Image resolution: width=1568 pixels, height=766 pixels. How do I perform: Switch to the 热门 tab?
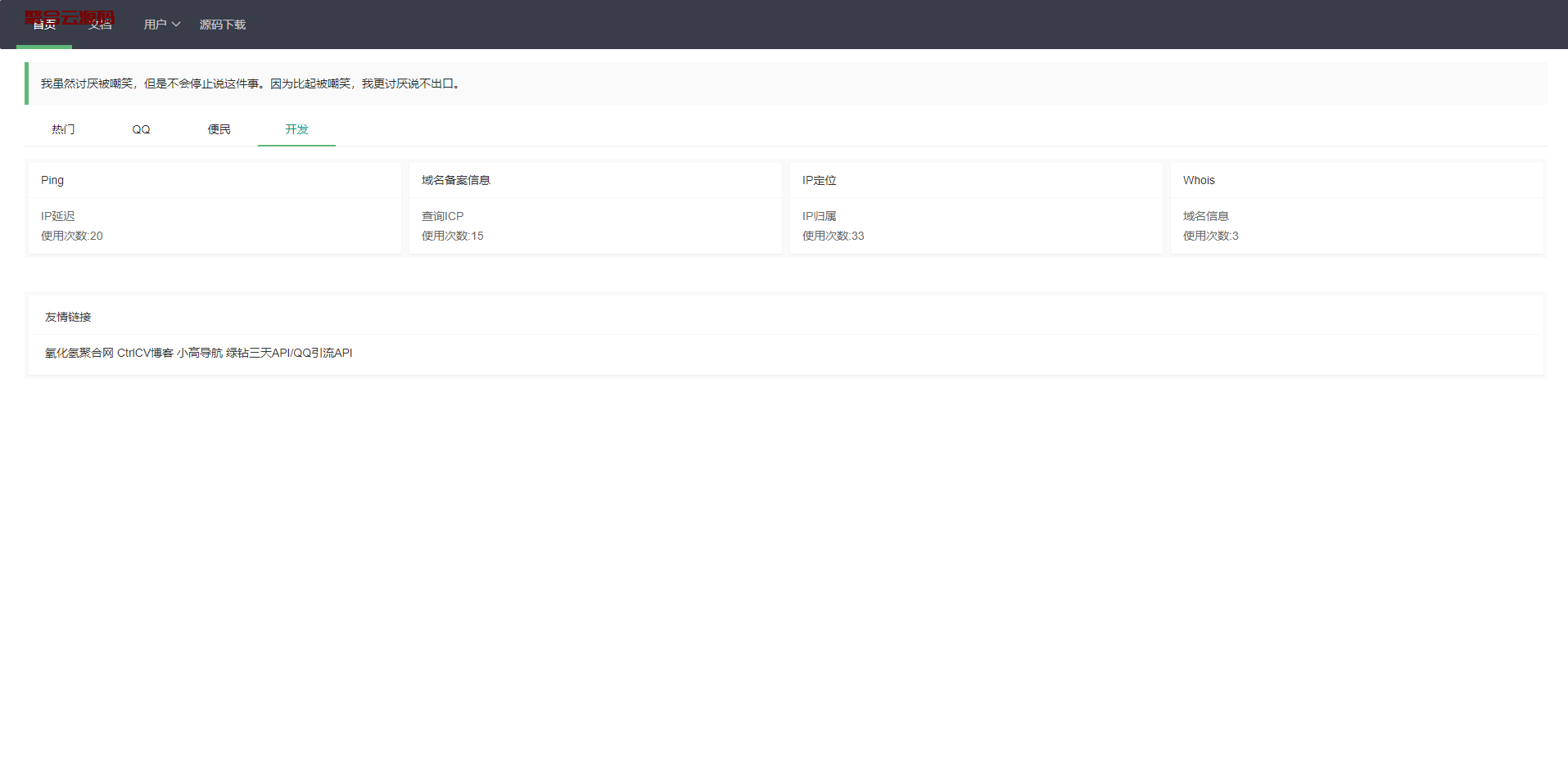click(x=63, y=129)
